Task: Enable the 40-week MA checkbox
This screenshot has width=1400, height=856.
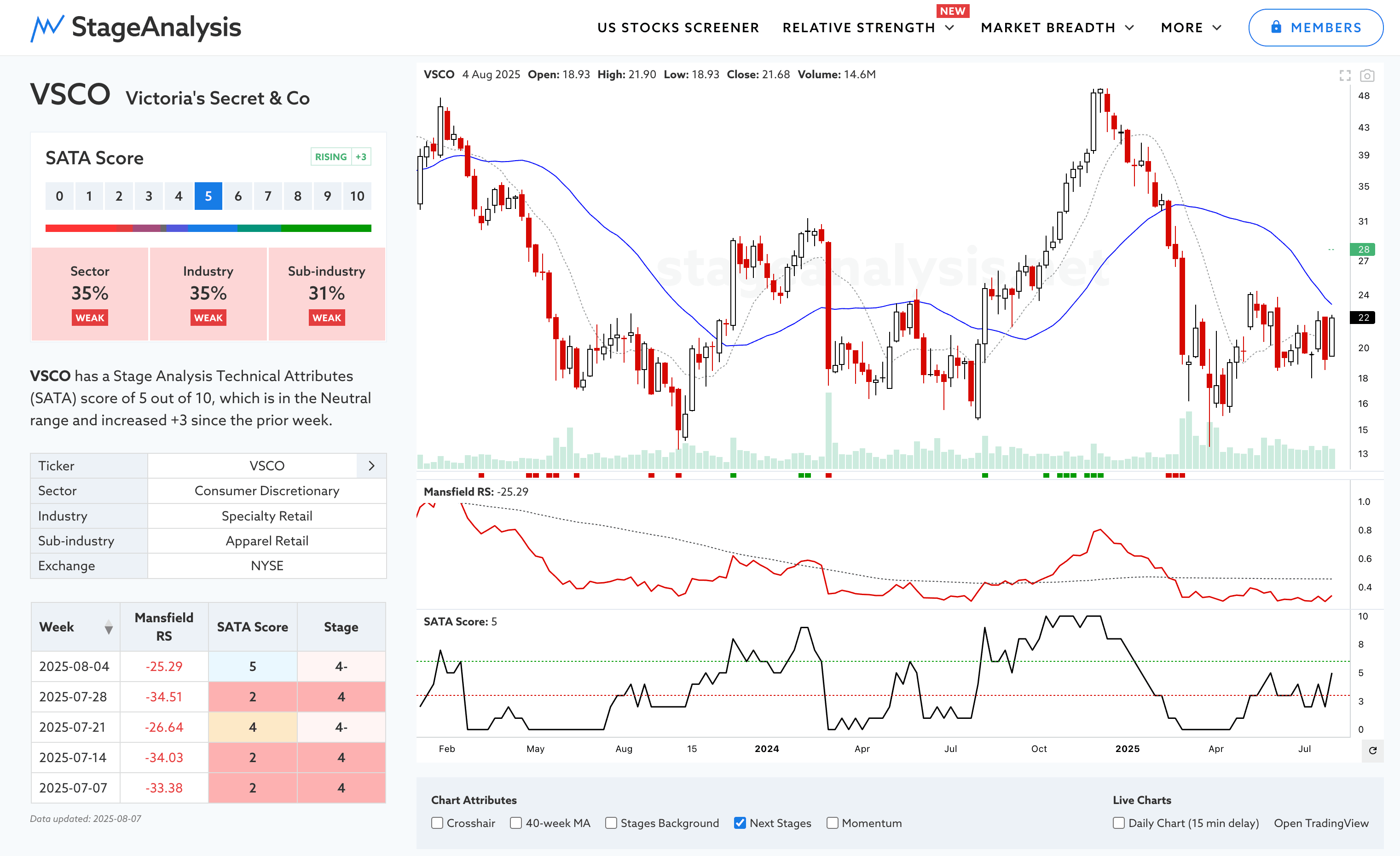Action: coord(515,822)
